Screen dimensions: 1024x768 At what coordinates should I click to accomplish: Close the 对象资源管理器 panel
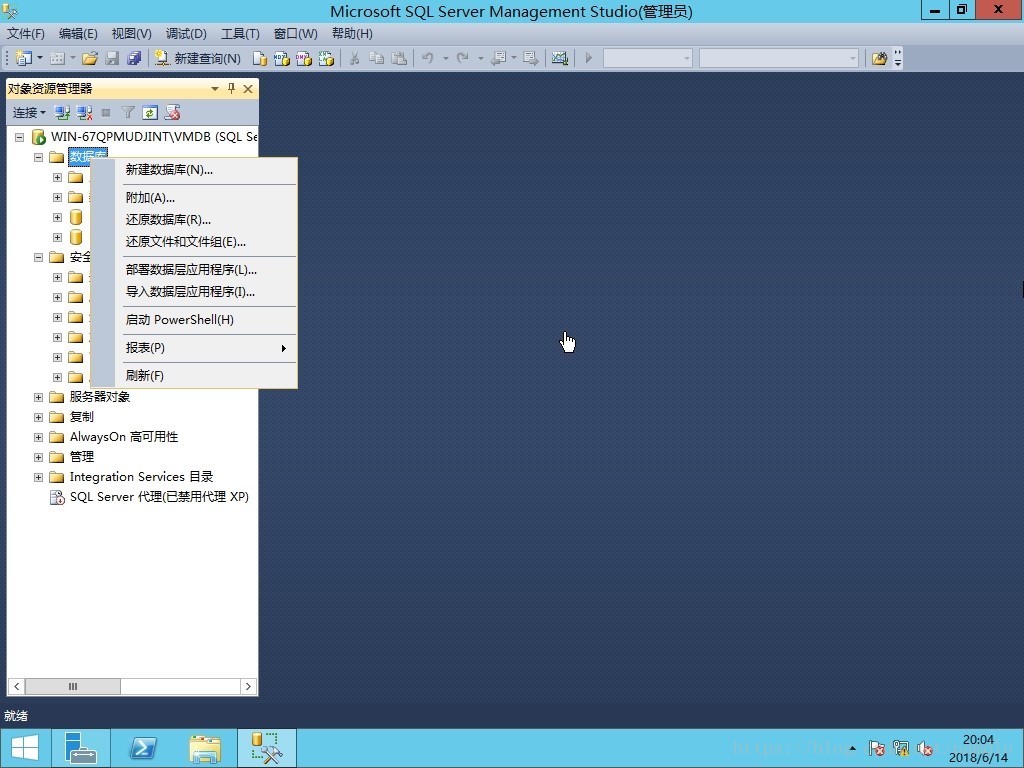point(248,89)
